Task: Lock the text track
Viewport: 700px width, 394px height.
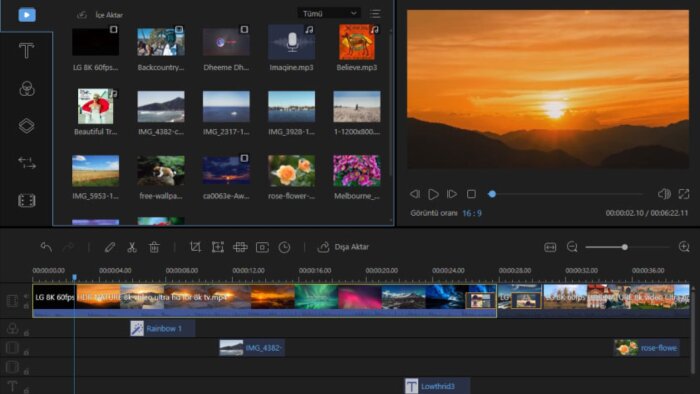Action: [x=26, y=390]
